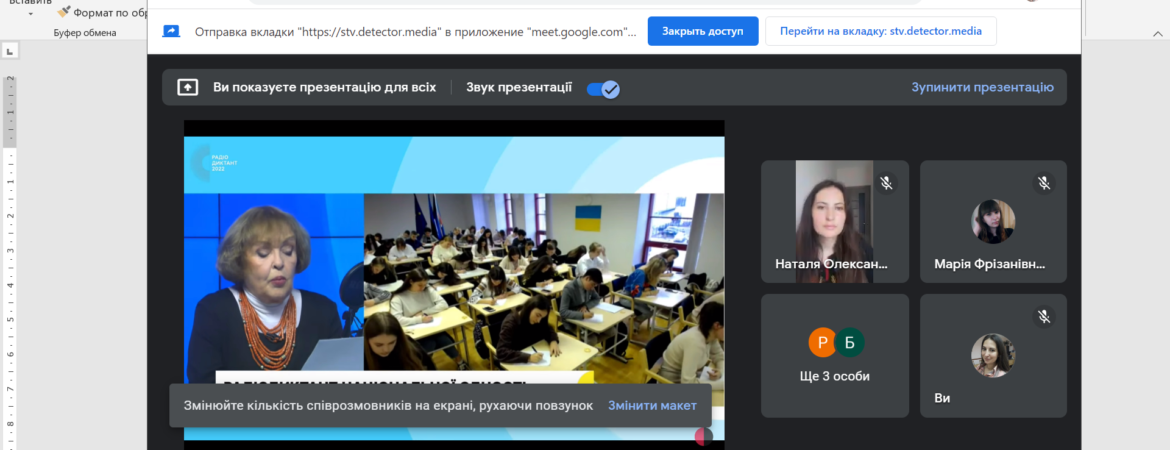This screenshot has height=450, width=1170.
Task: Click muted microphone icon on Марія Фрізанівн... tile
Action: coord(1044,183)
